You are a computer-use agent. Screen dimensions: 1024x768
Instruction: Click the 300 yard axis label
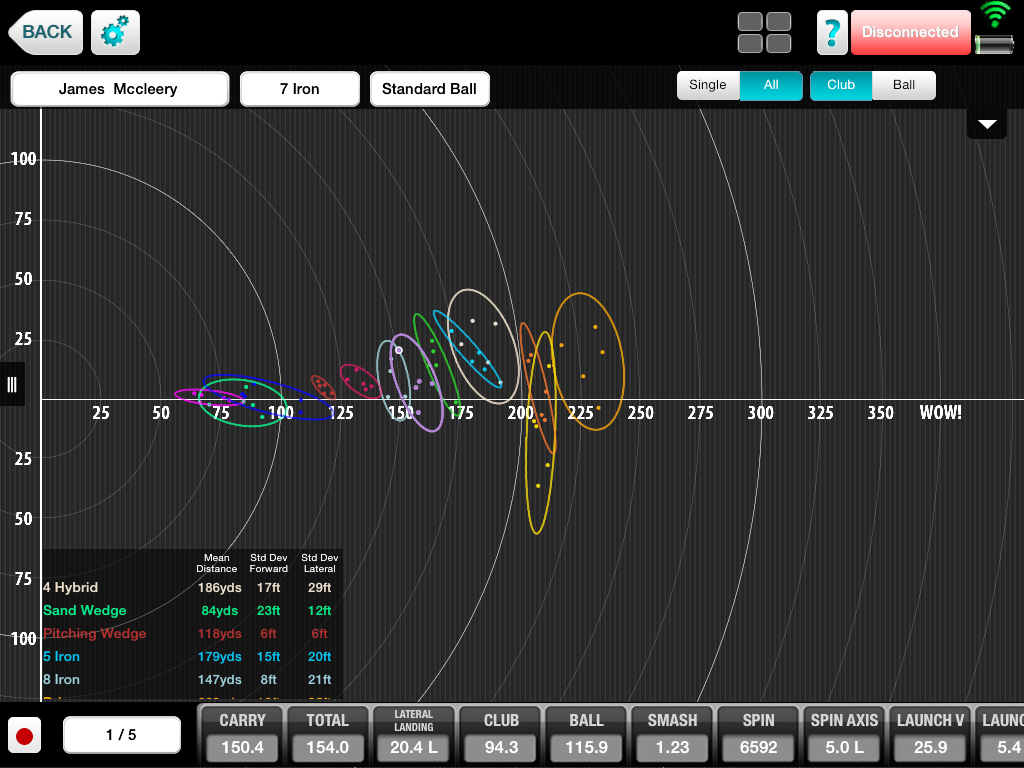pyautogui.click(x=760, y=413)
